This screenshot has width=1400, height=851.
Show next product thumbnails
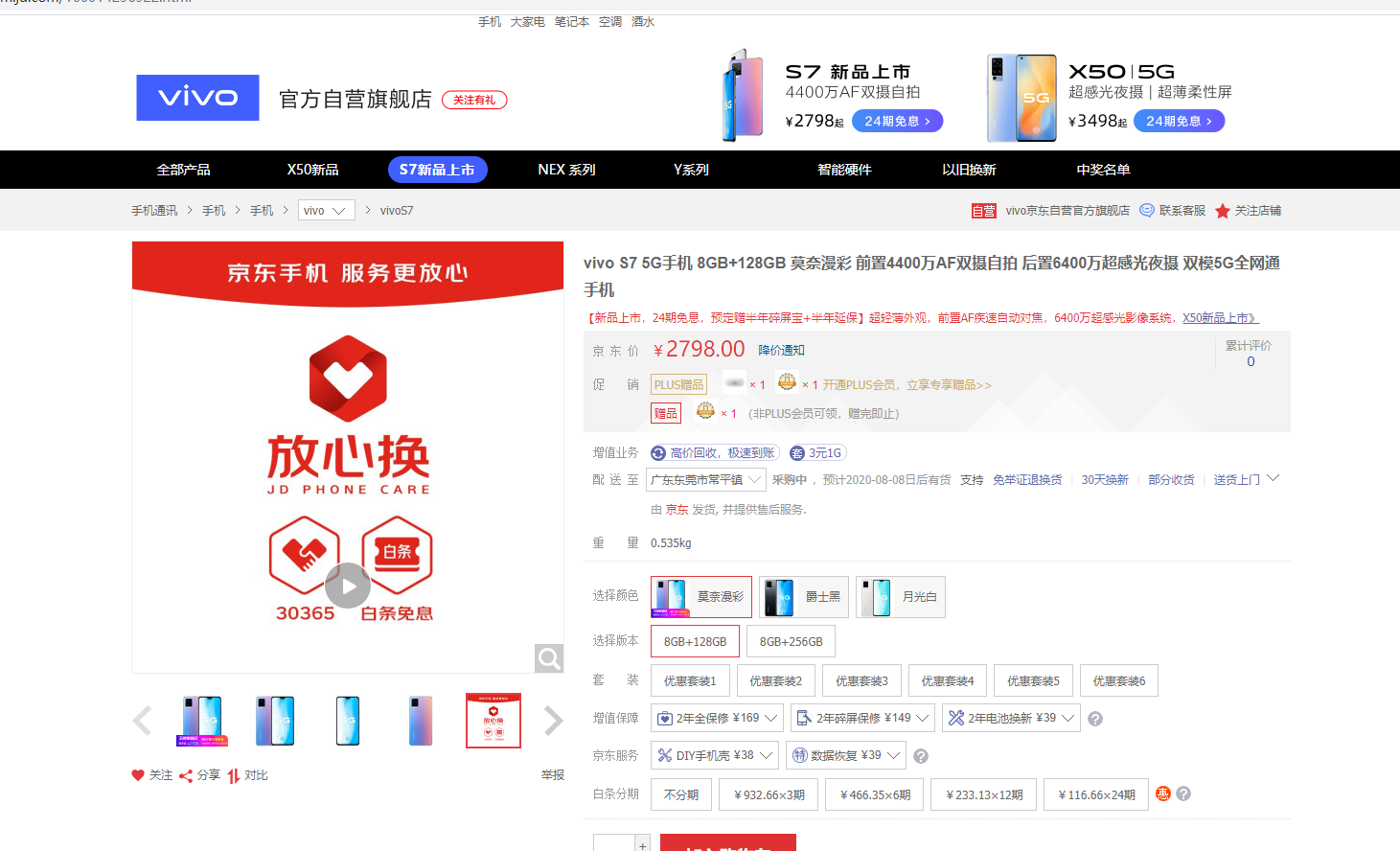[x=554, y=721]
